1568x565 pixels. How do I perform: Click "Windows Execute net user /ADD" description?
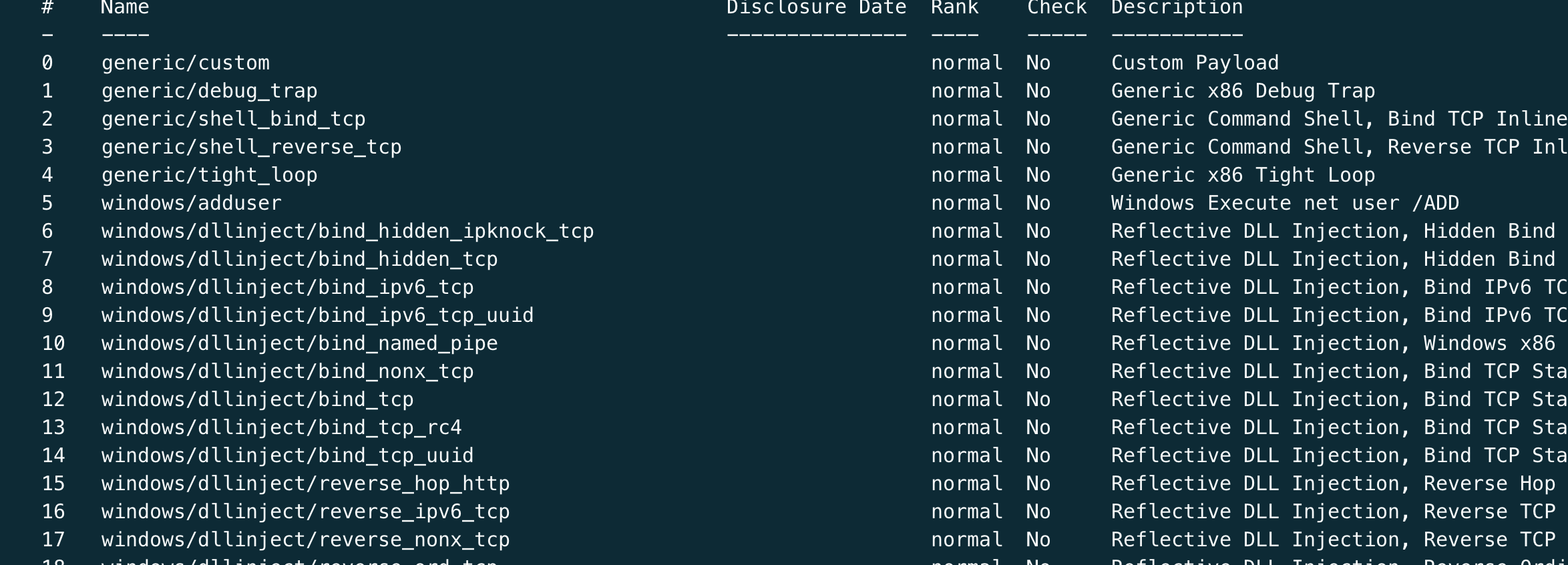click(1285, 203)
